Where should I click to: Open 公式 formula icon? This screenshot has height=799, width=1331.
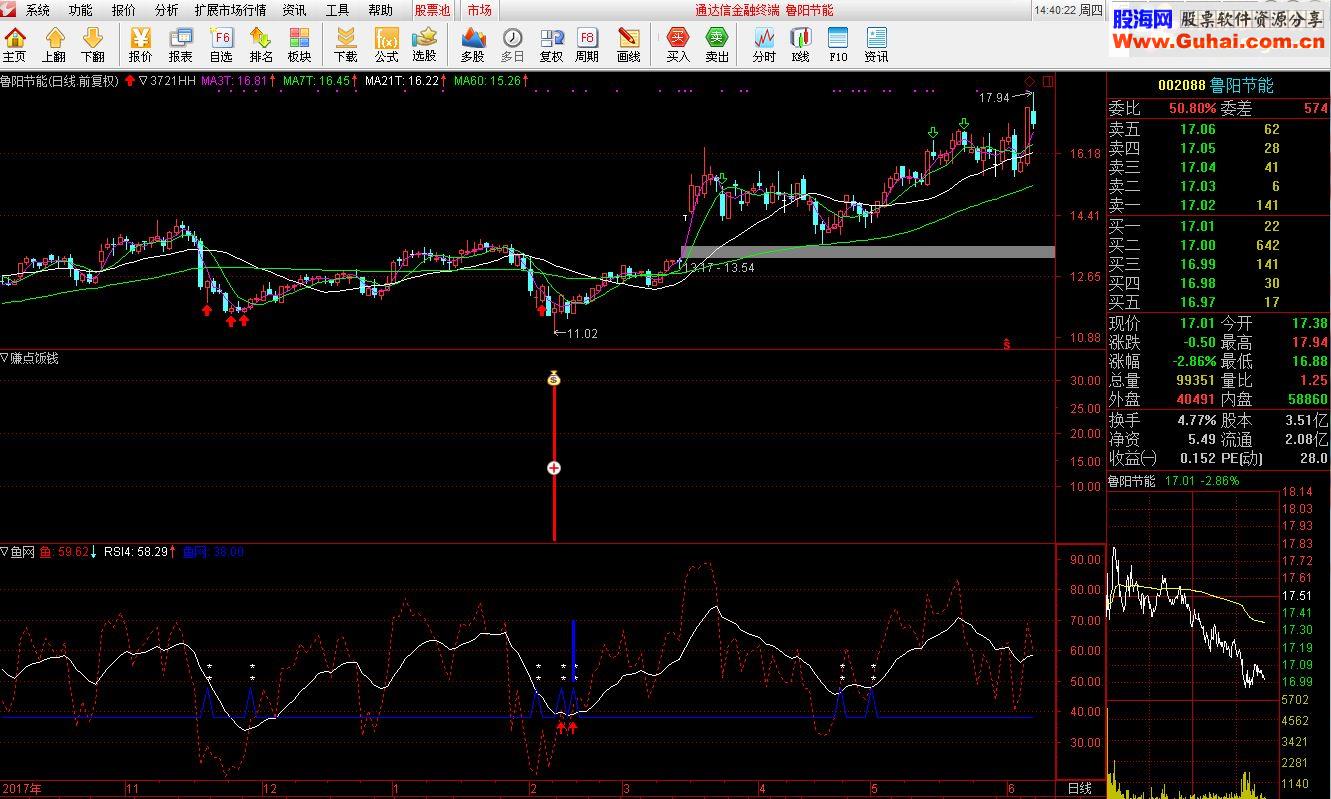[386, 45]
